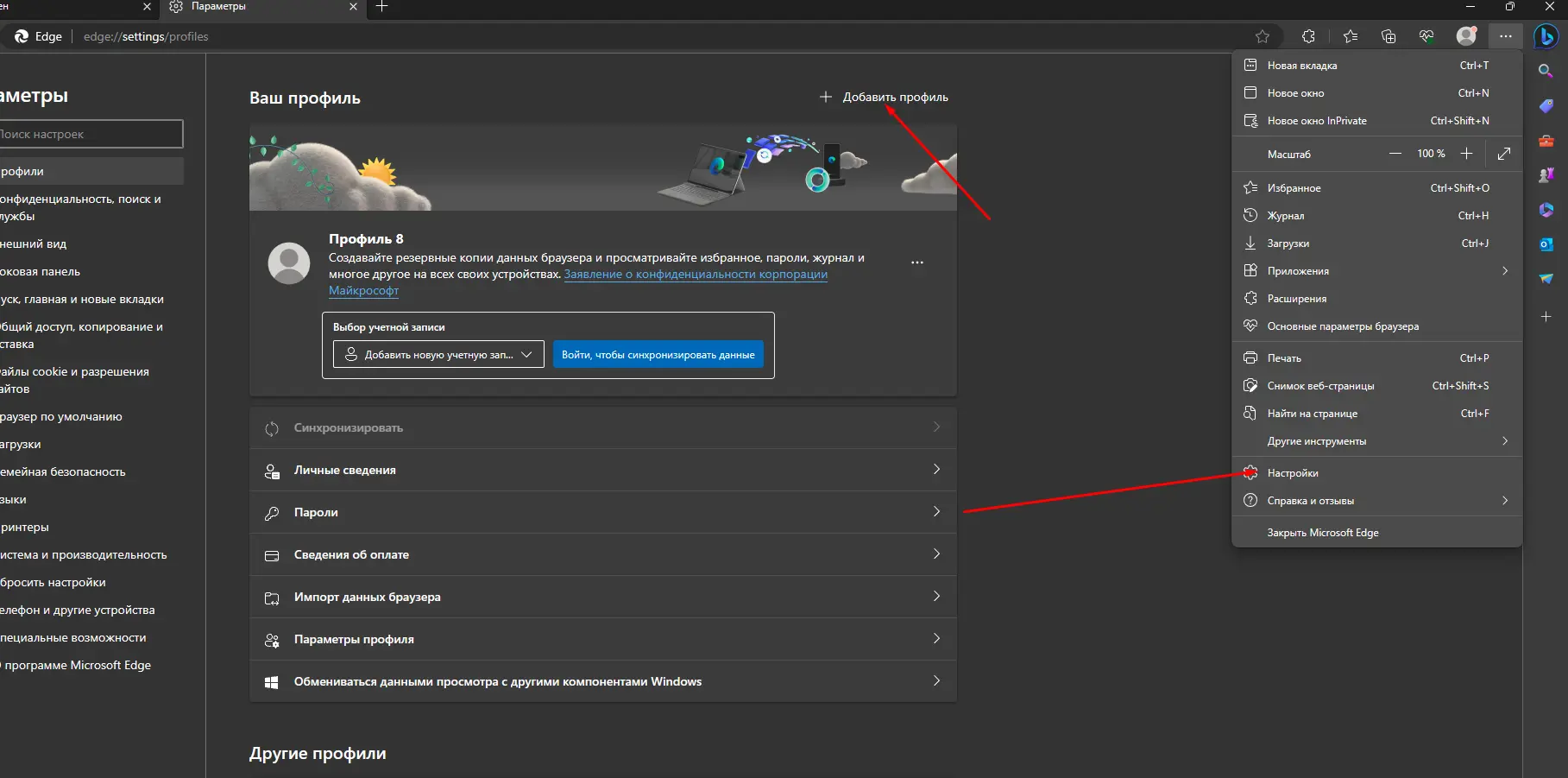Open the Семейная безопасность settings section
1568x778 pixels.
tap(91, 471)
